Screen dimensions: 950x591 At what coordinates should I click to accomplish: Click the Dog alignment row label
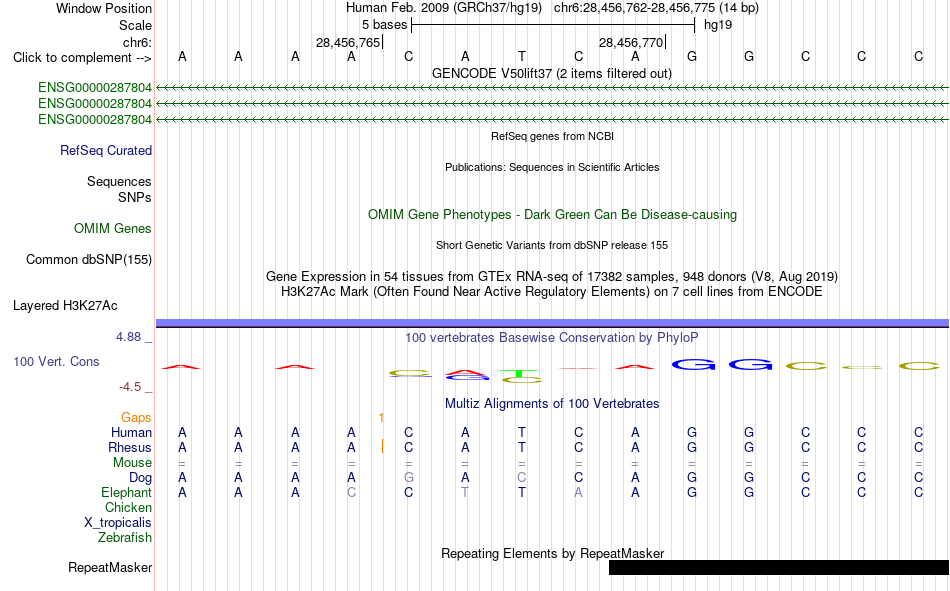(140, 478)
